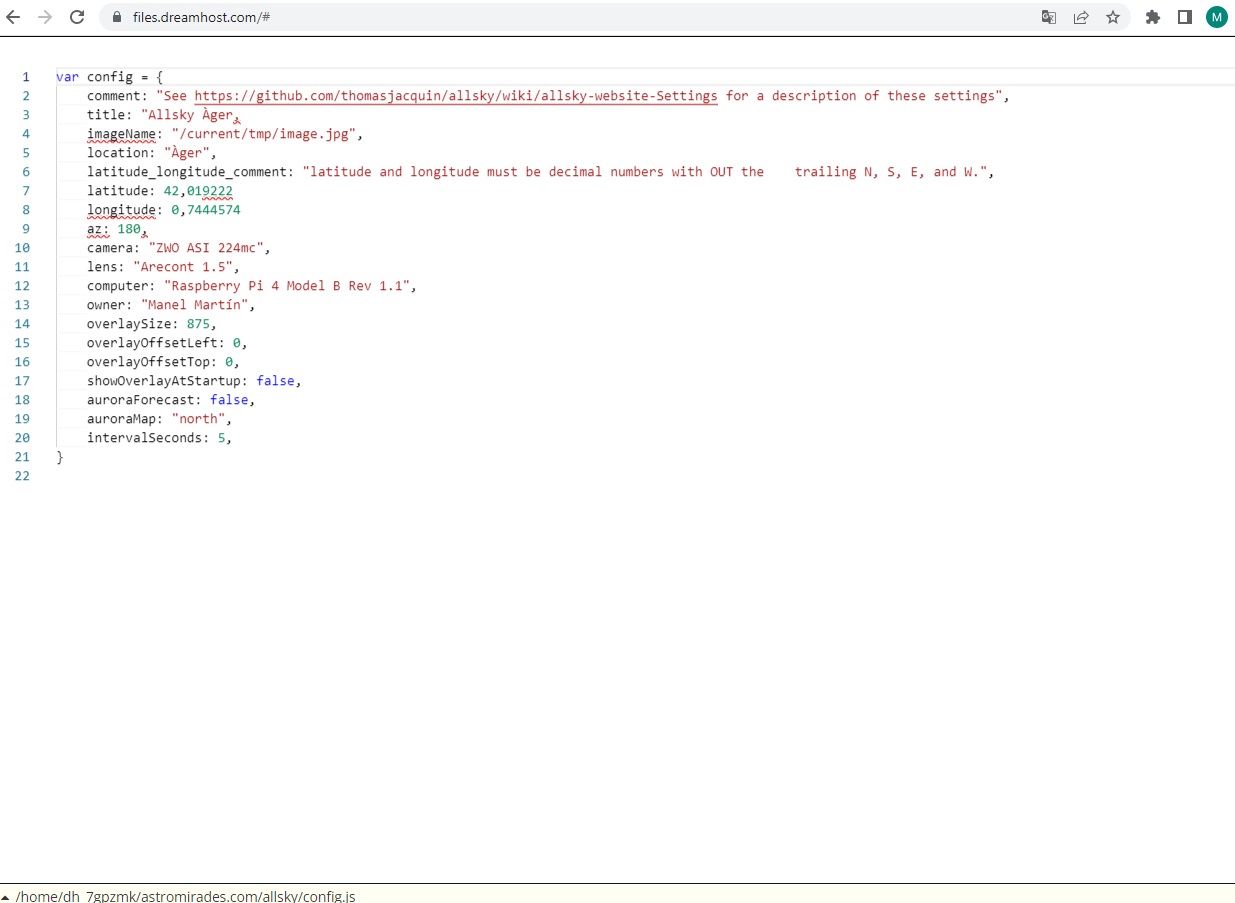Open the extensions puzzle icon
Screen dimensions: 1235x903
(1153, 17)
